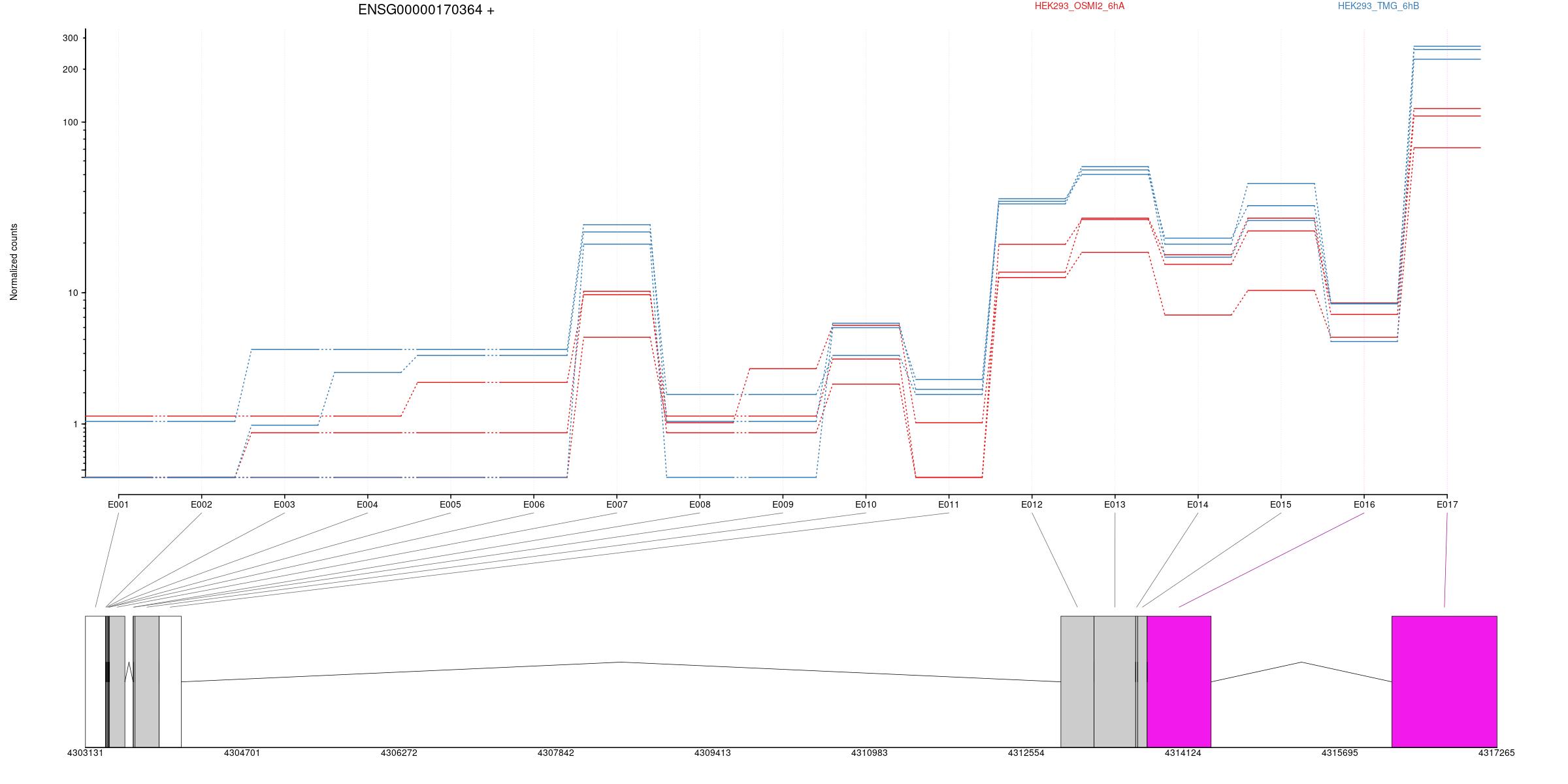
Task: Select the HEK293_OSMI2_6hA legend label
Action: coord(1079,6)
